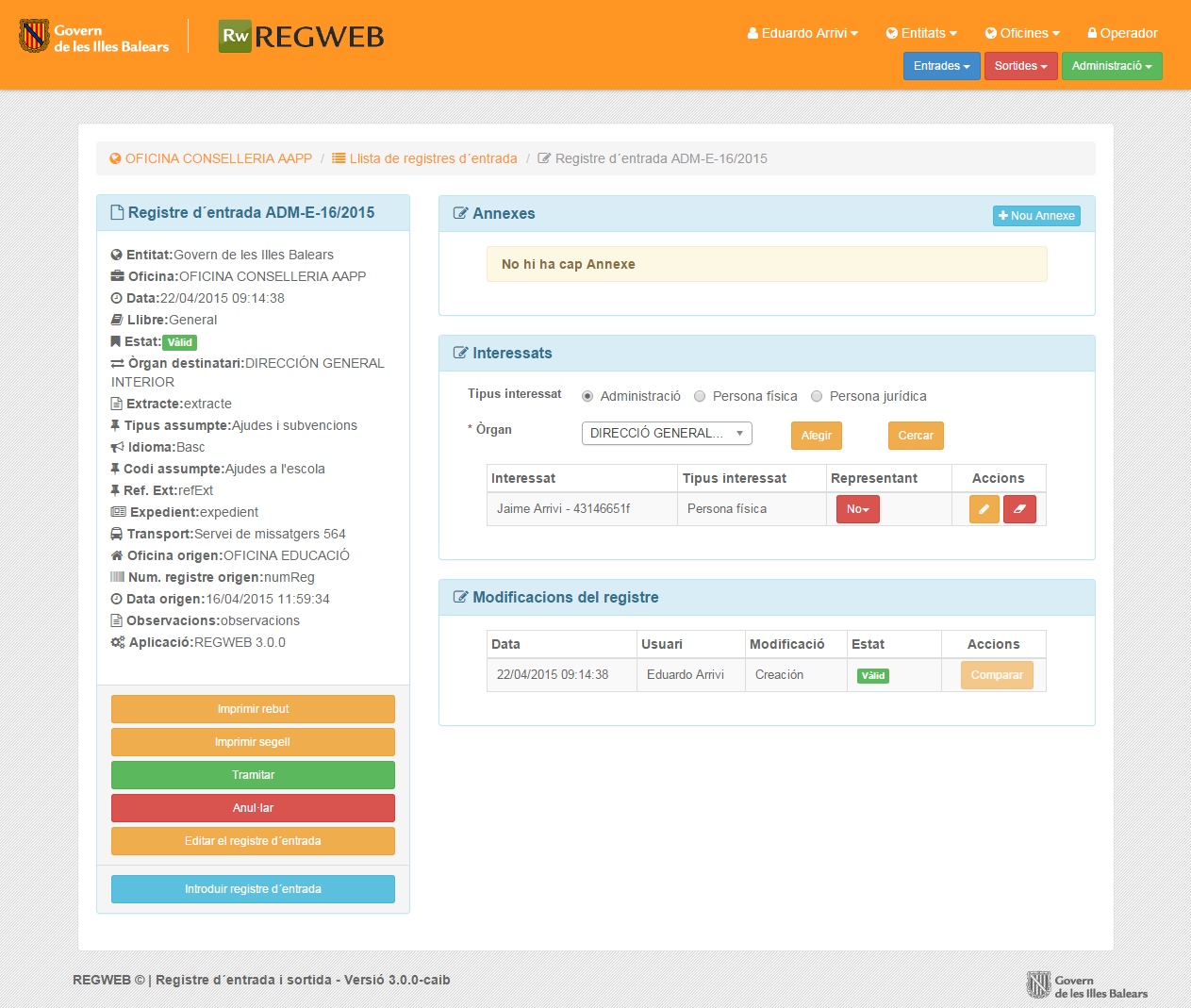The height and width of the screenshot is (1008, 1191).
Task: Click the Comparar button in modifications table
Action: [997, 675]
